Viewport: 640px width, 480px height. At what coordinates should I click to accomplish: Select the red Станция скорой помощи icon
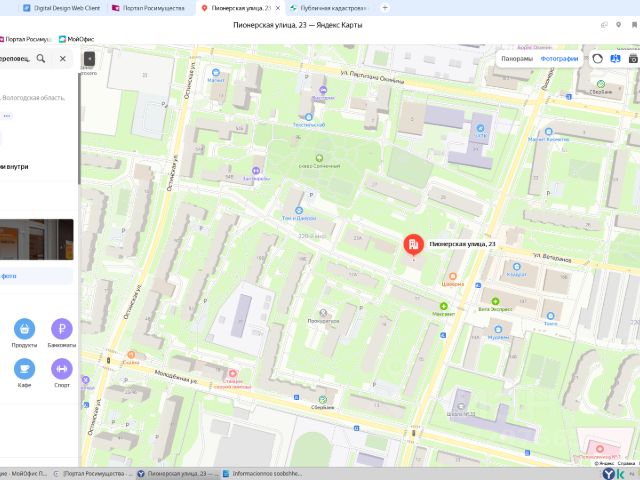point(233,373)
